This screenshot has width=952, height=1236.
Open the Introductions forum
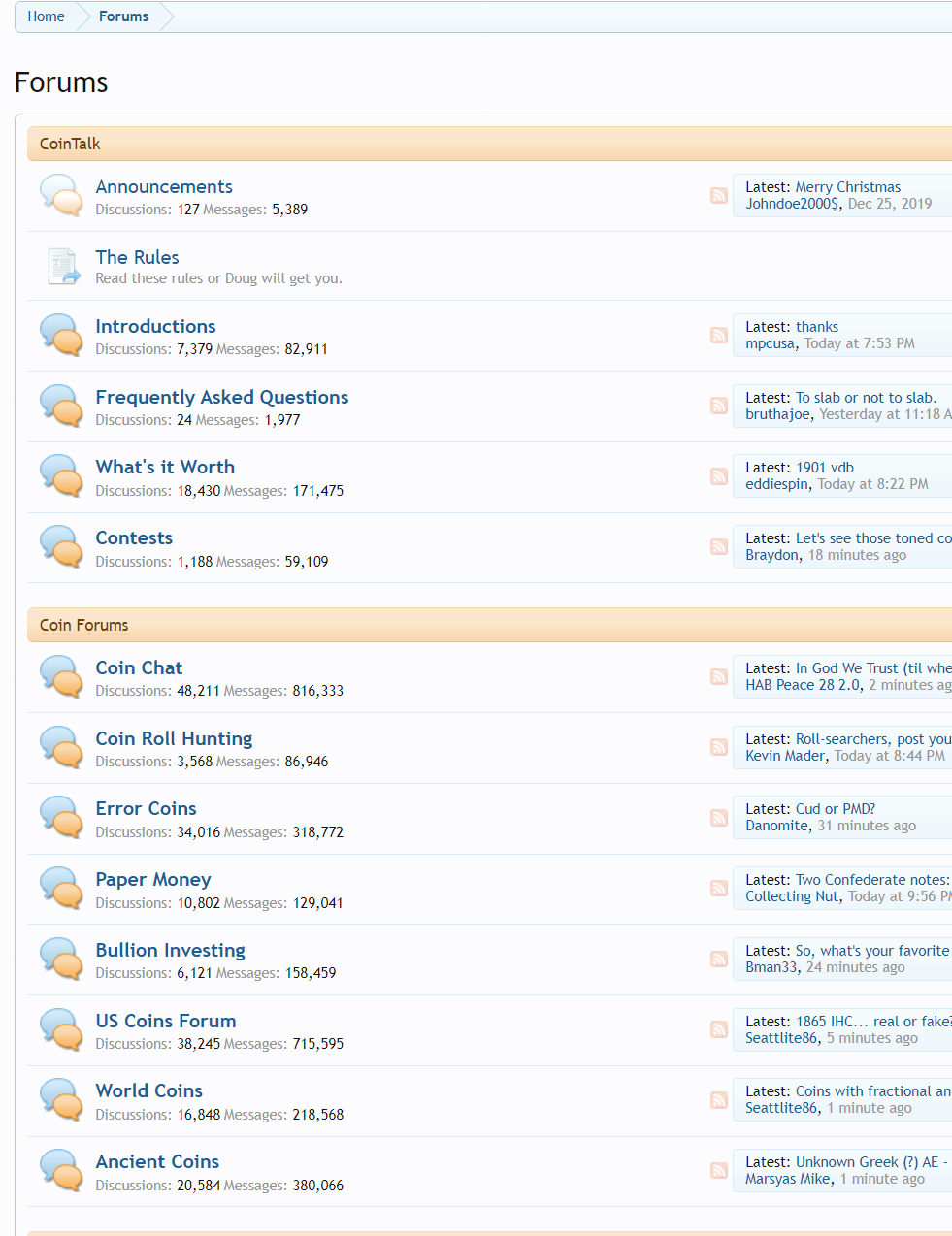(x=155, y=326)
